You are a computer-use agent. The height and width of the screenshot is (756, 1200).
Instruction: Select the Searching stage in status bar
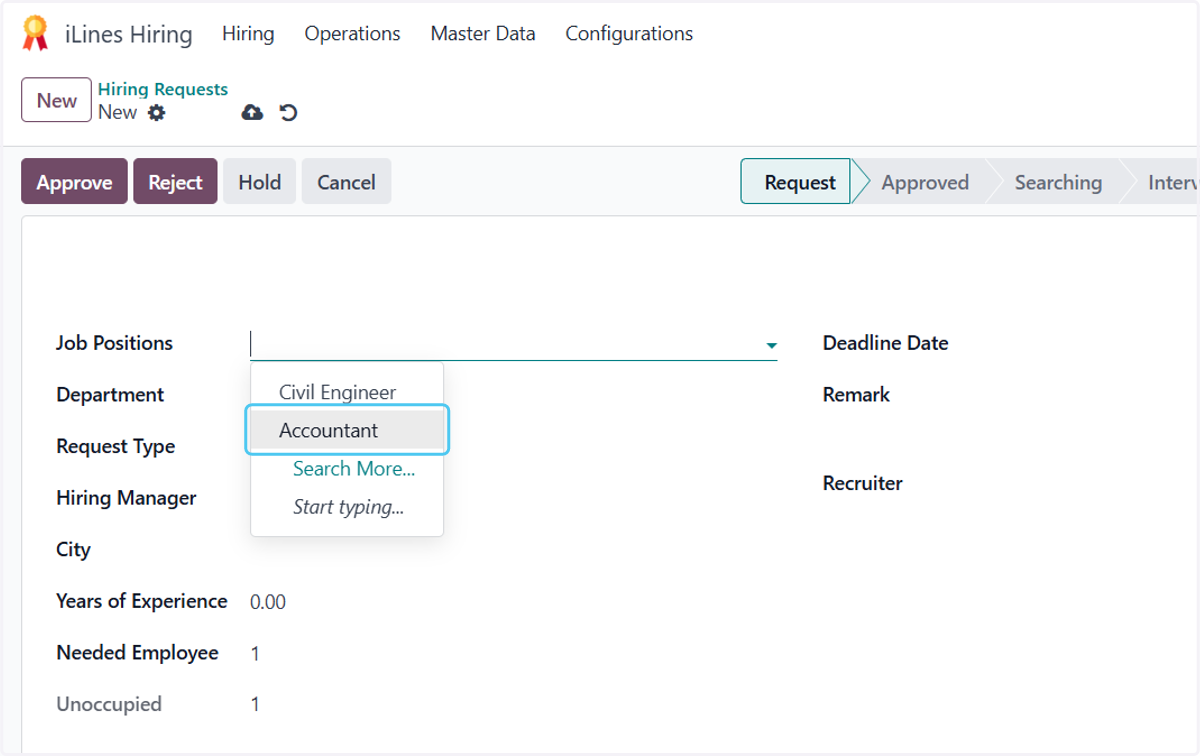click(x=1058, y=182)
